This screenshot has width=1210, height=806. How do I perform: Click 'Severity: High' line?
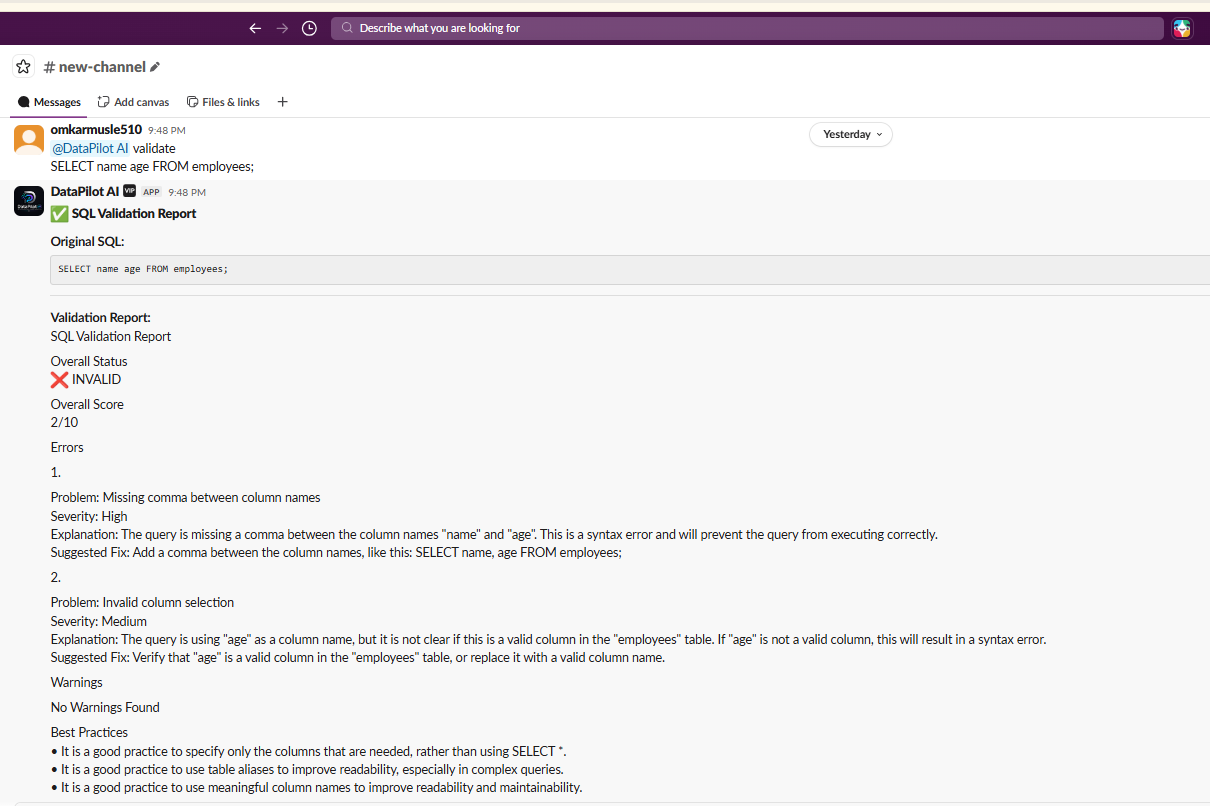(89, 516)
